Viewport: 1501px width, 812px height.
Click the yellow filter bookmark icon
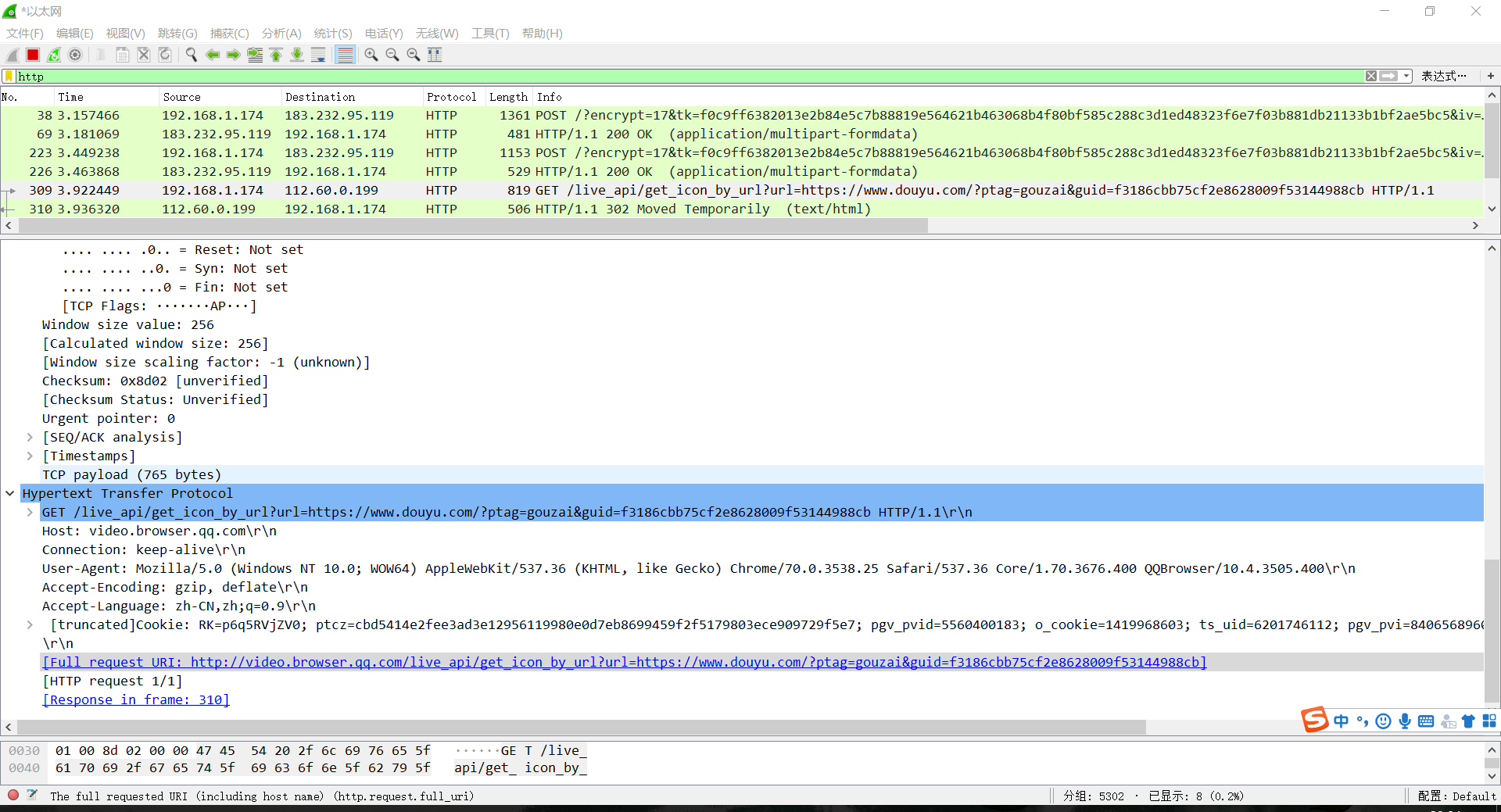9,76
